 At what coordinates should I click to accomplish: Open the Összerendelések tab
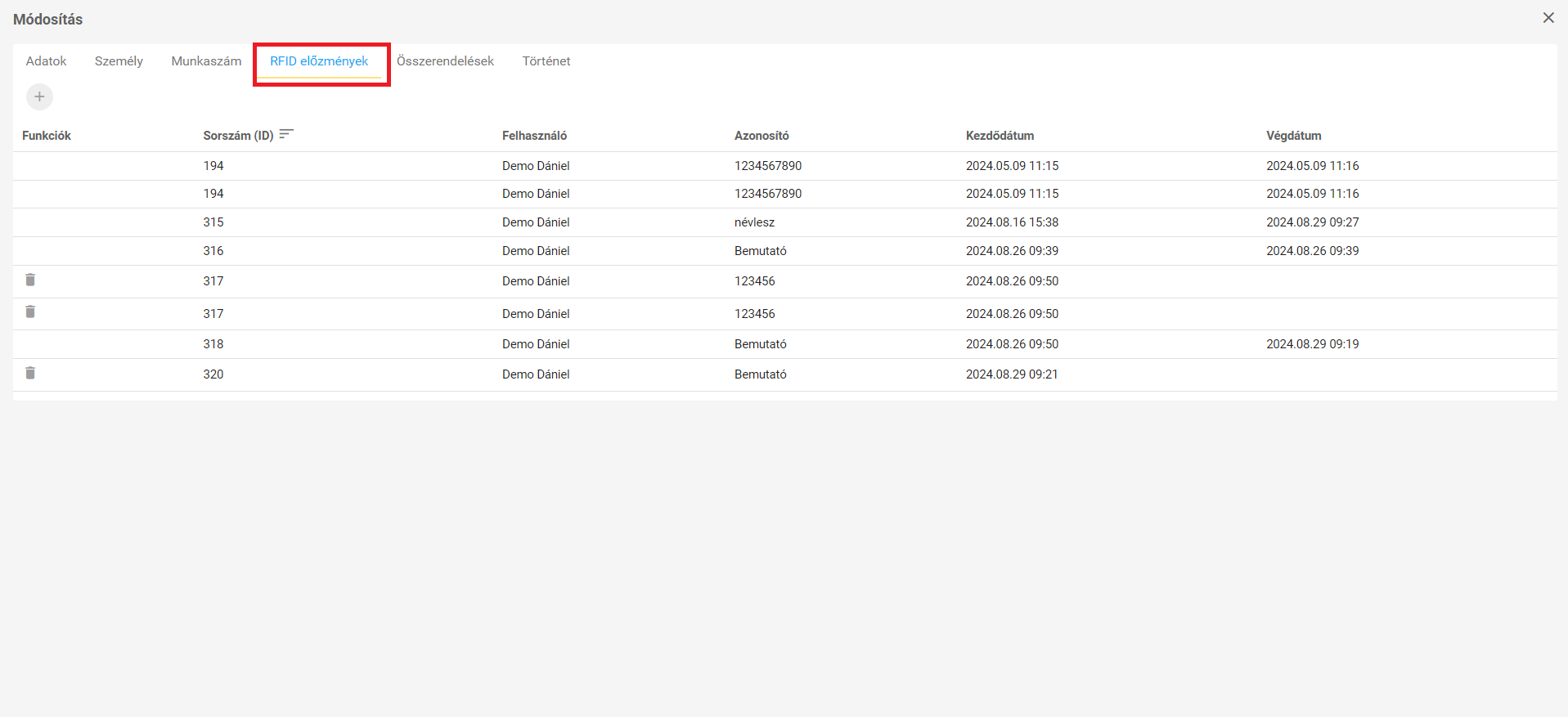[x=445, y=61]
